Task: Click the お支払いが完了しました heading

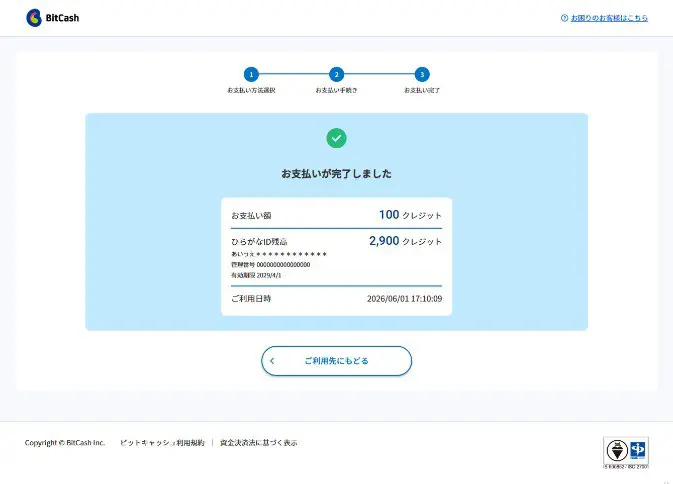Action: click(x=336, y=174)
